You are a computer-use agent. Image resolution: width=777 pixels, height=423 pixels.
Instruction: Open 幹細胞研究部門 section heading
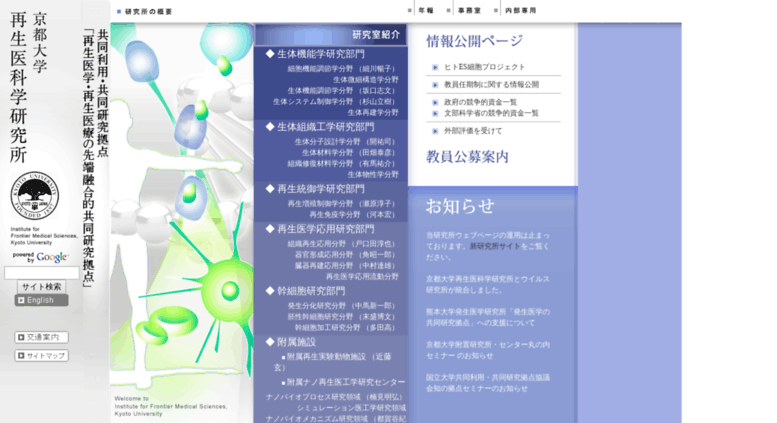310,291
